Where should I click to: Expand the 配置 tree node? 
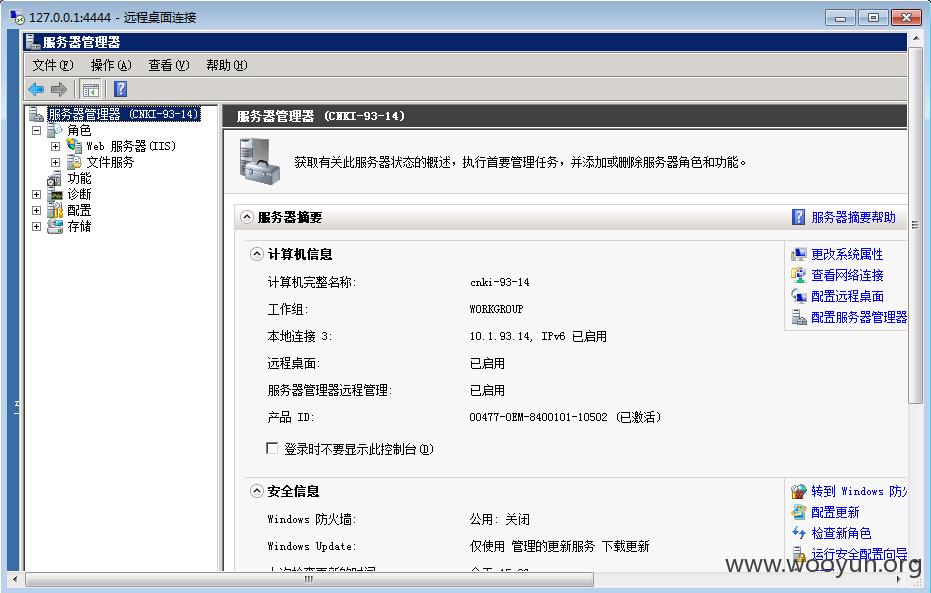37,210
